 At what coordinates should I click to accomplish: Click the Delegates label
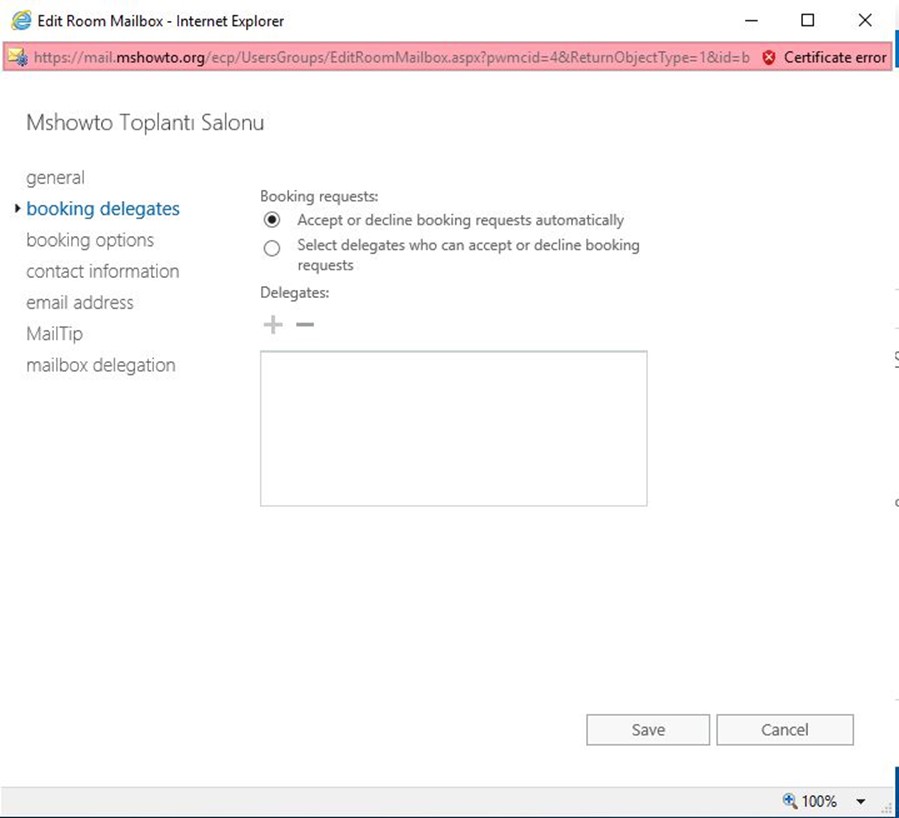pos(295,292)
